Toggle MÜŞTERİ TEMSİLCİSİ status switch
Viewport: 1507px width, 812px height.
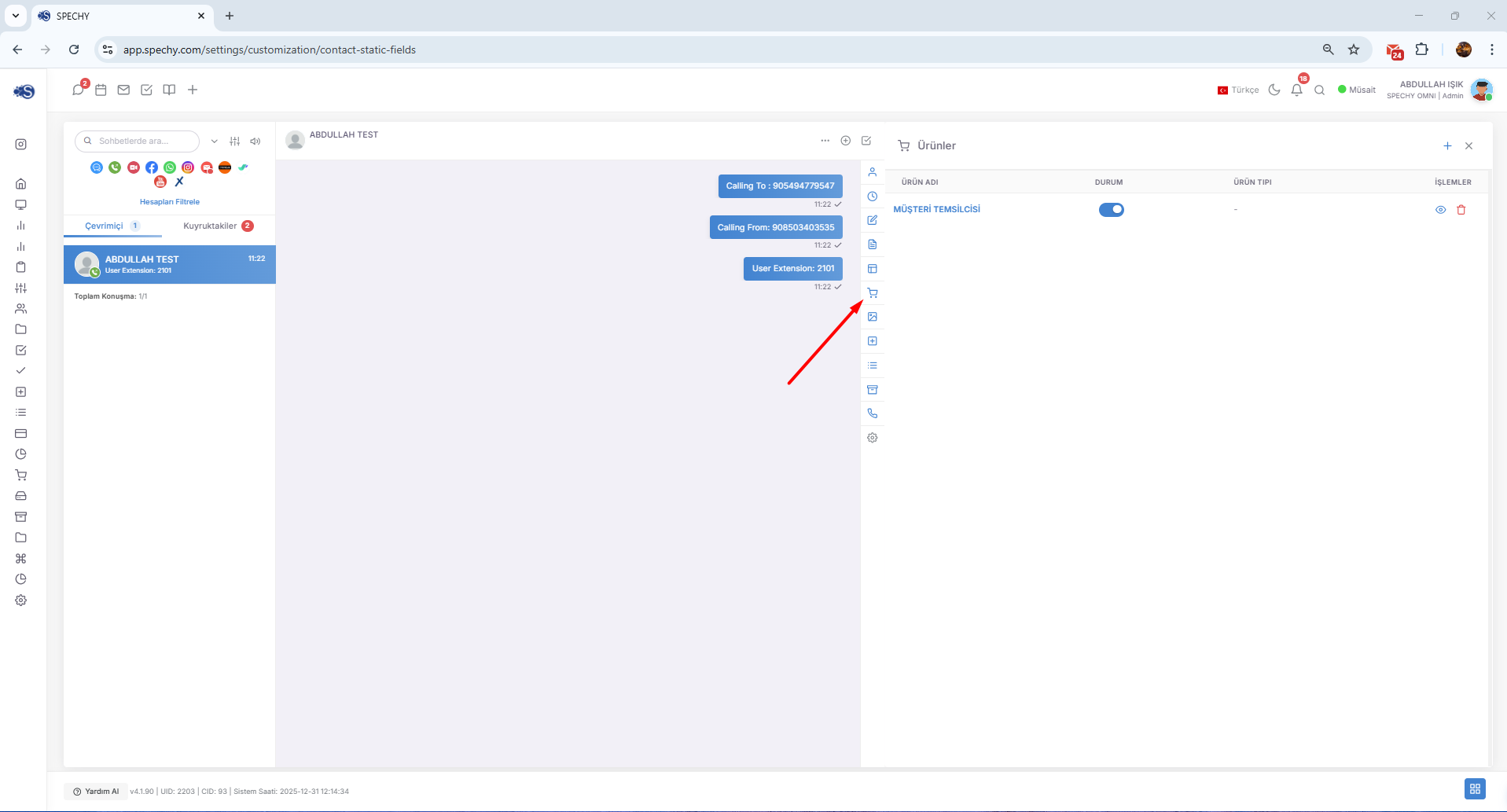coord(1112,210)
